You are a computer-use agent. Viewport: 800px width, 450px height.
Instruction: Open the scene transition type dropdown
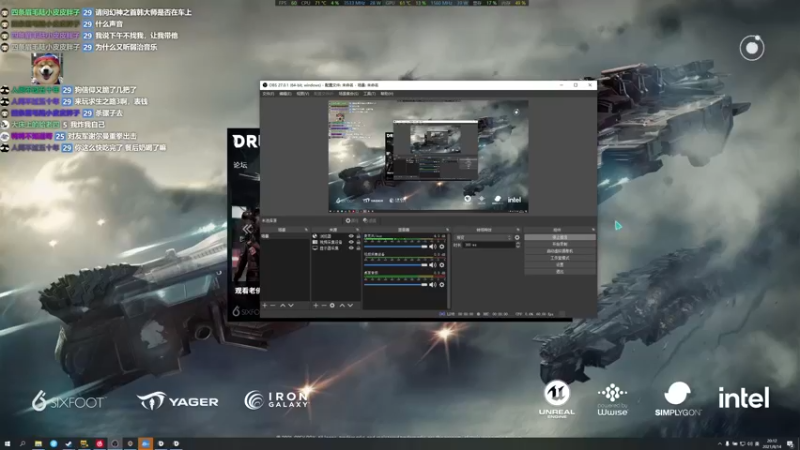pos(483,238)
